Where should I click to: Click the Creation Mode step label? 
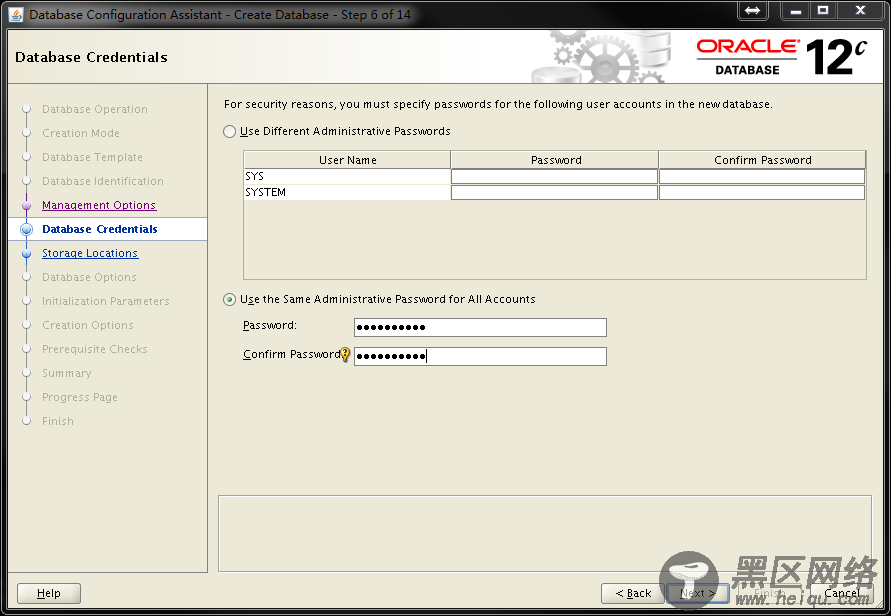pyautogui.click(x=81, y=133)
